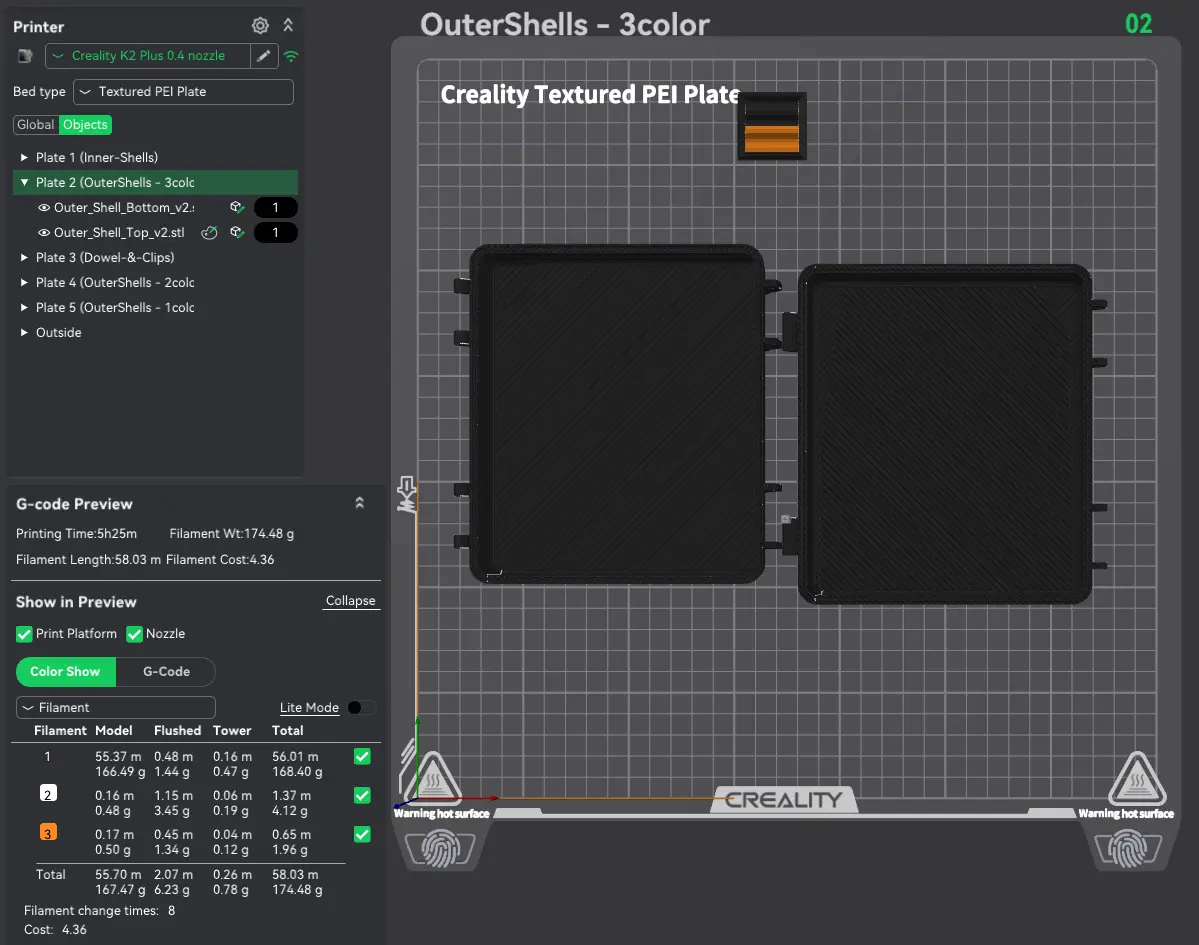Toggle visibility eye for Outer_Shell_Top_v2.stl

[44, 232]
